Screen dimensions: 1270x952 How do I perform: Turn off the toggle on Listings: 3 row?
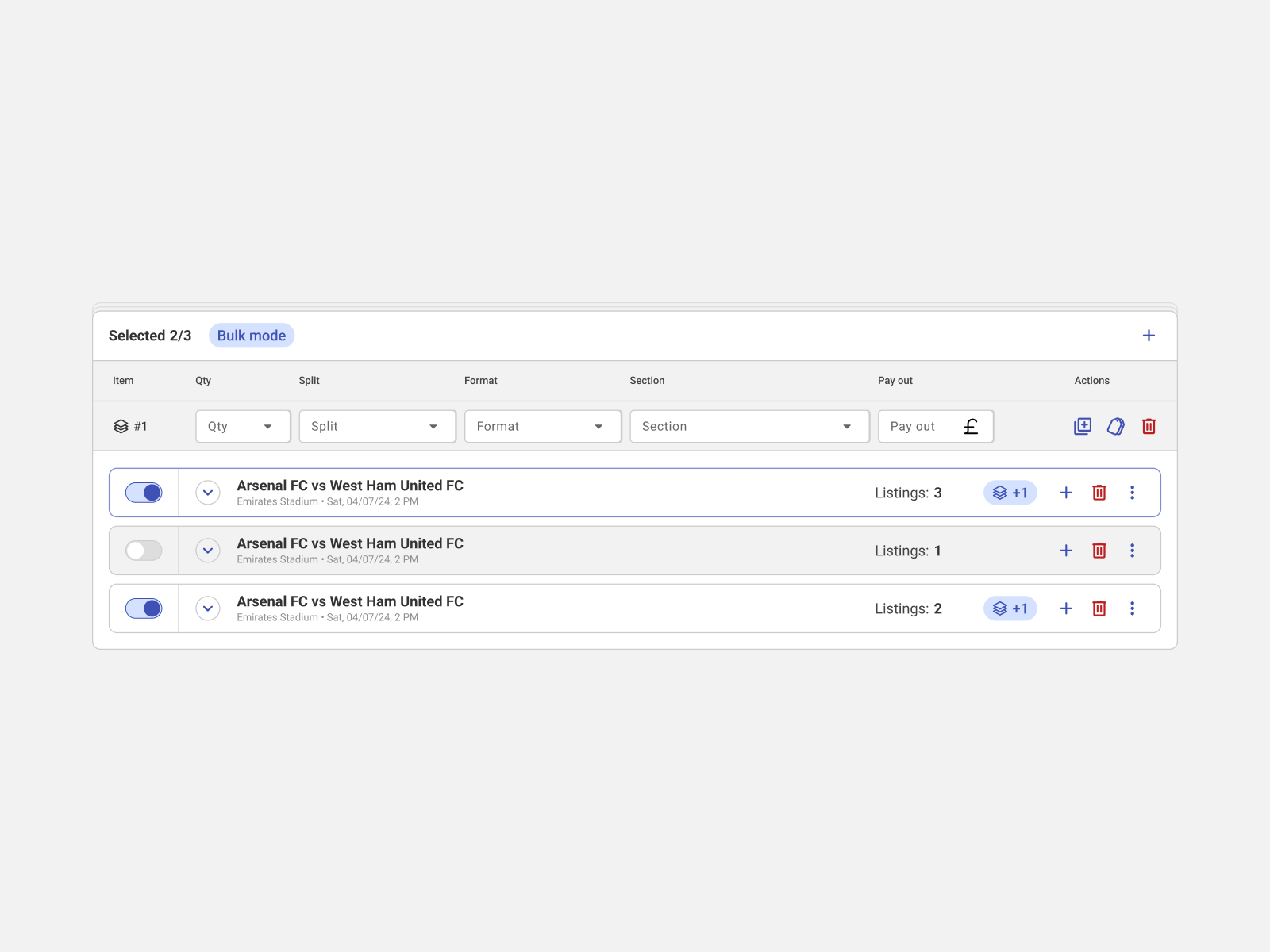pos(144,493)
